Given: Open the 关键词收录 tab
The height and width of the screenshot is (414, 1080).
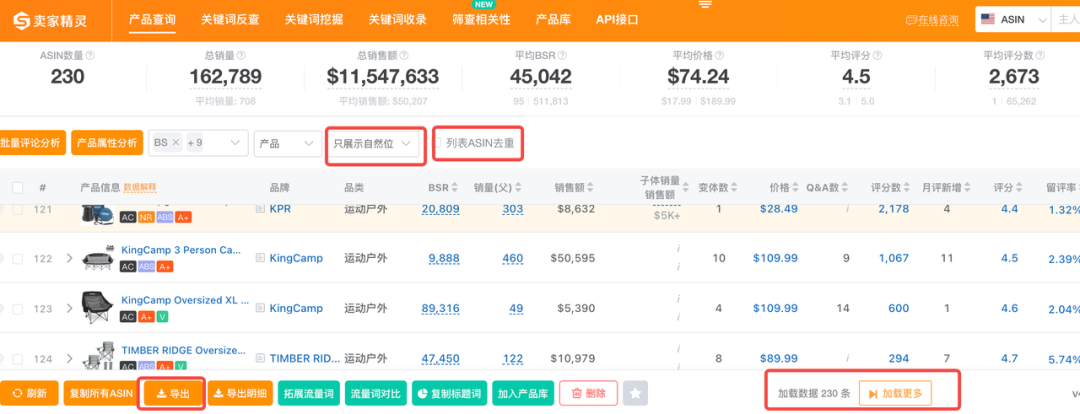Looking at the screenshot, I should (x=397, y=19).
